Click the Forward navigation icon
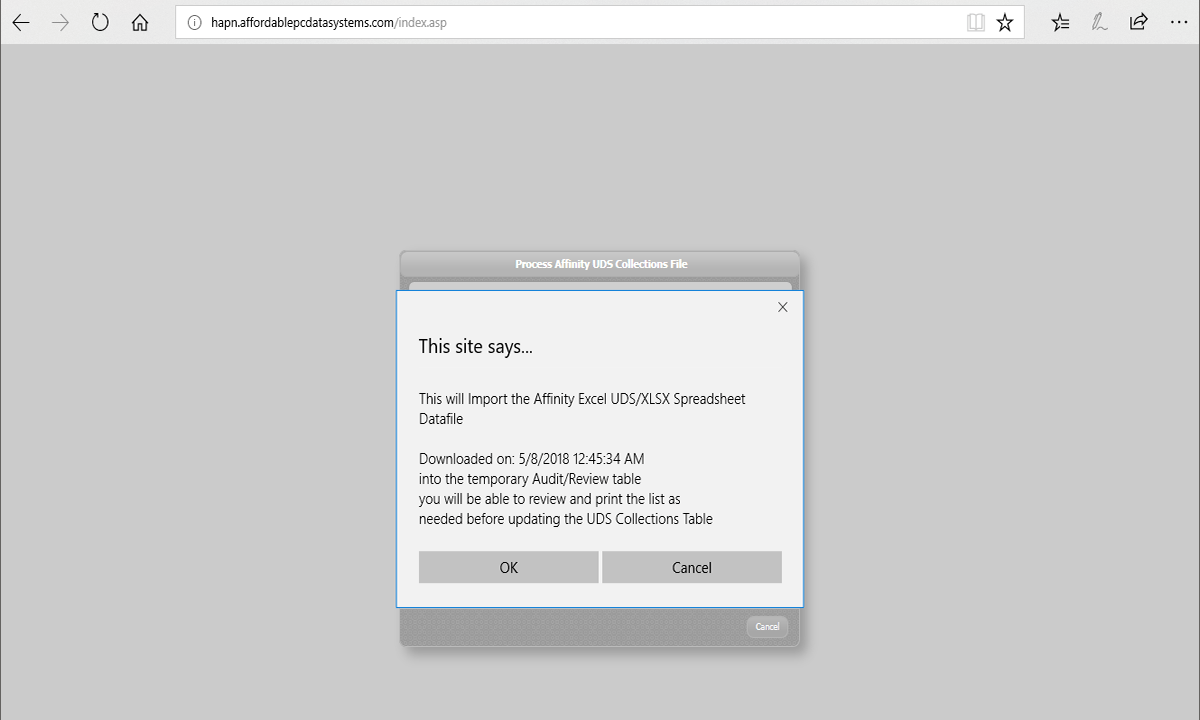Viewport: 1200px width, 720px height. [60, 21]
